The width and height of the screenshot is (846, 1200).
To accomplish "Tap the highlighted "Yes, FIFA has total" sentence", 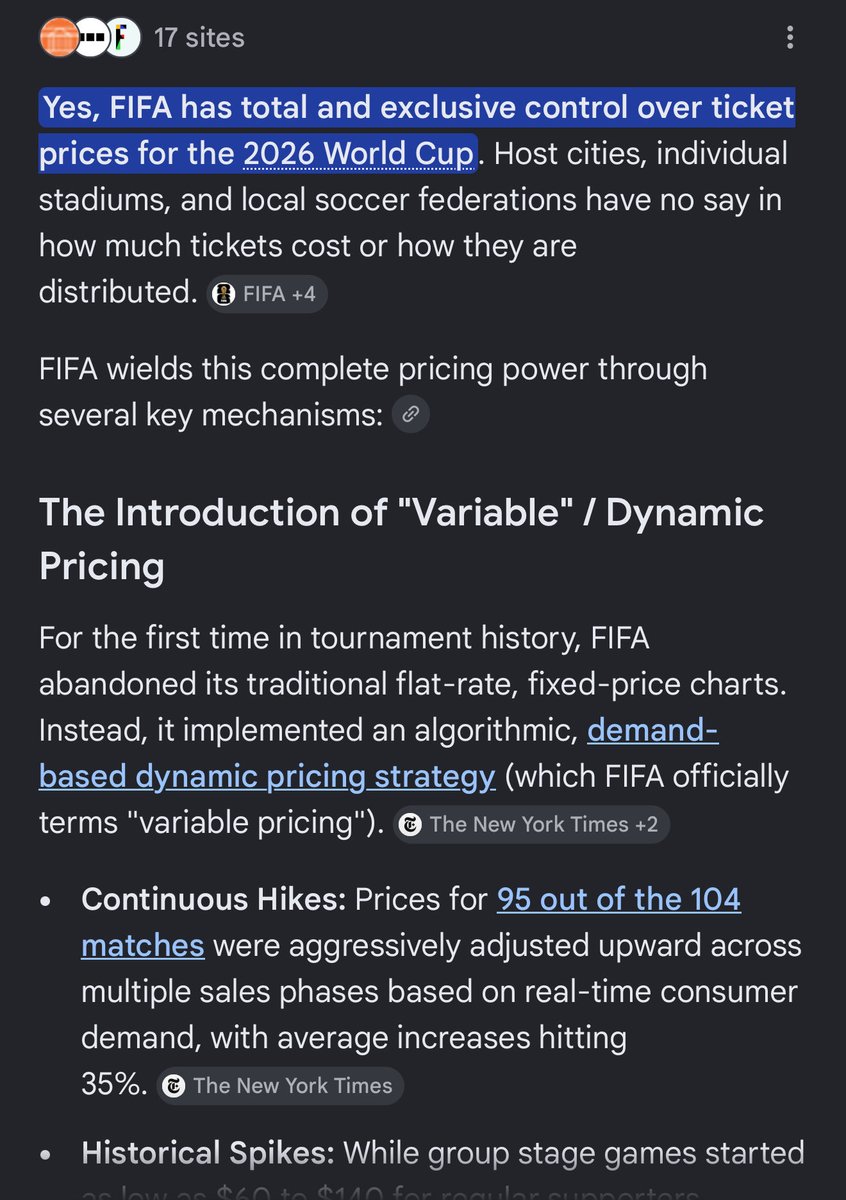I will pyautogui.click(x=417, y=130).
